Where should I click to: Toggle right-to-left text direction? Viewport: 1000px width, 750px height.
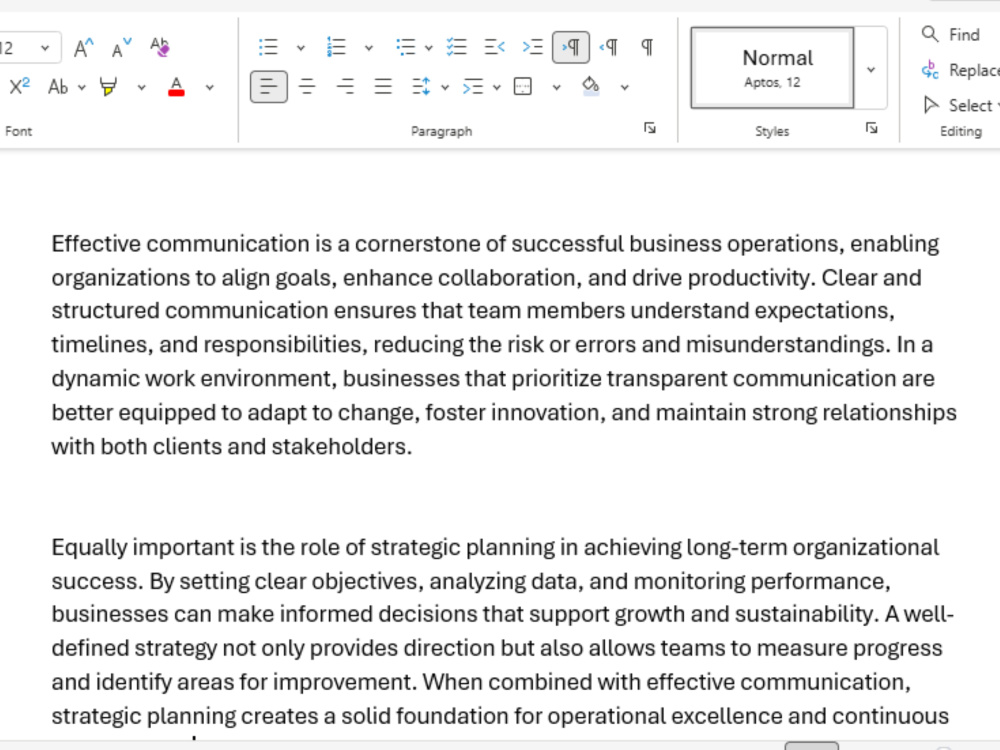tap(609, 47)
